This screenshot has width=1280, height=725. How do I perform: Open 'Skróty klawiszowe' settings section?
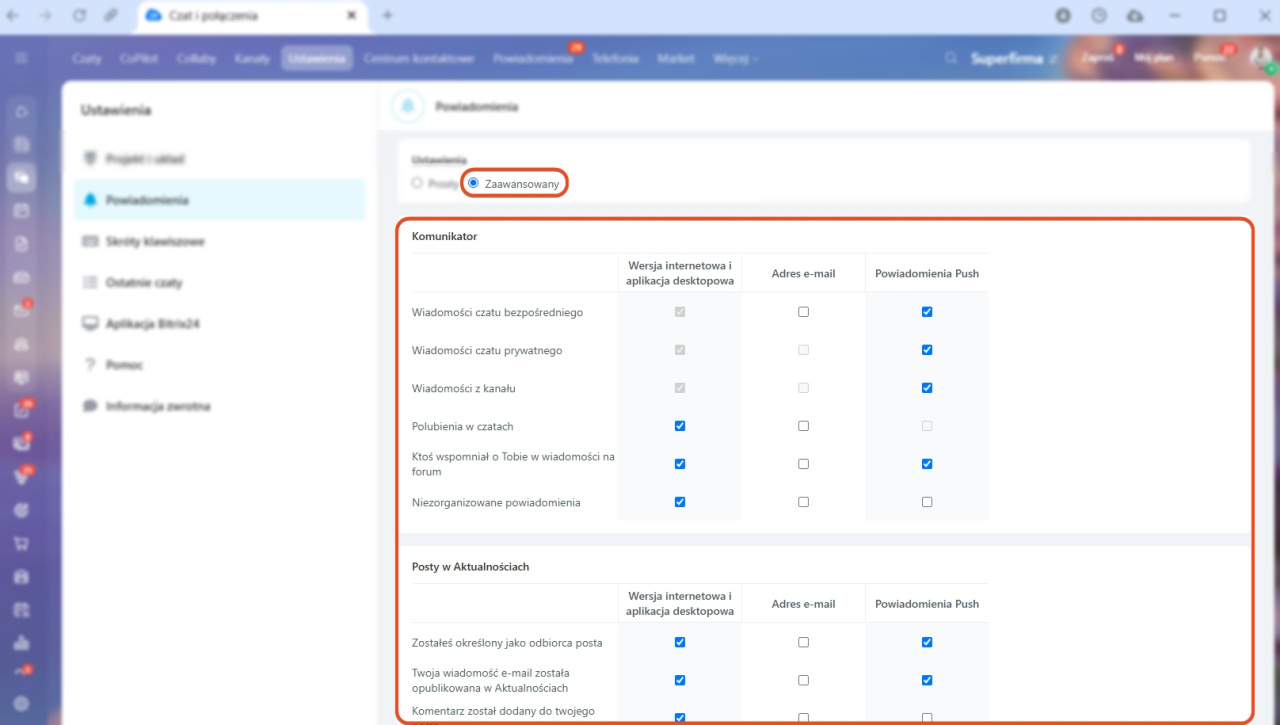(220, 241)
